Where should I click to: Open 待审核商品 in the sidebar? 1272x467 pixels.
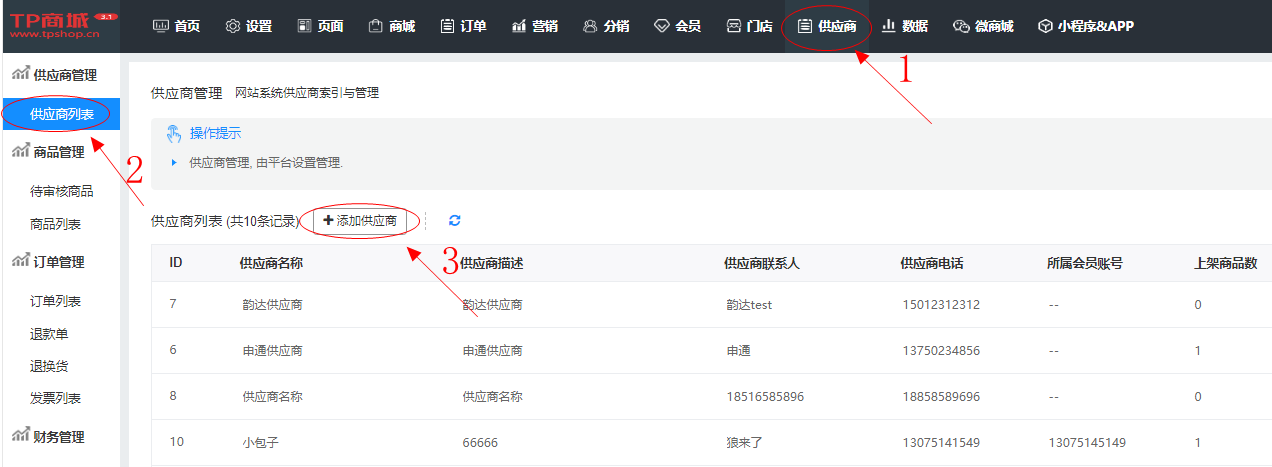point(62,191)
